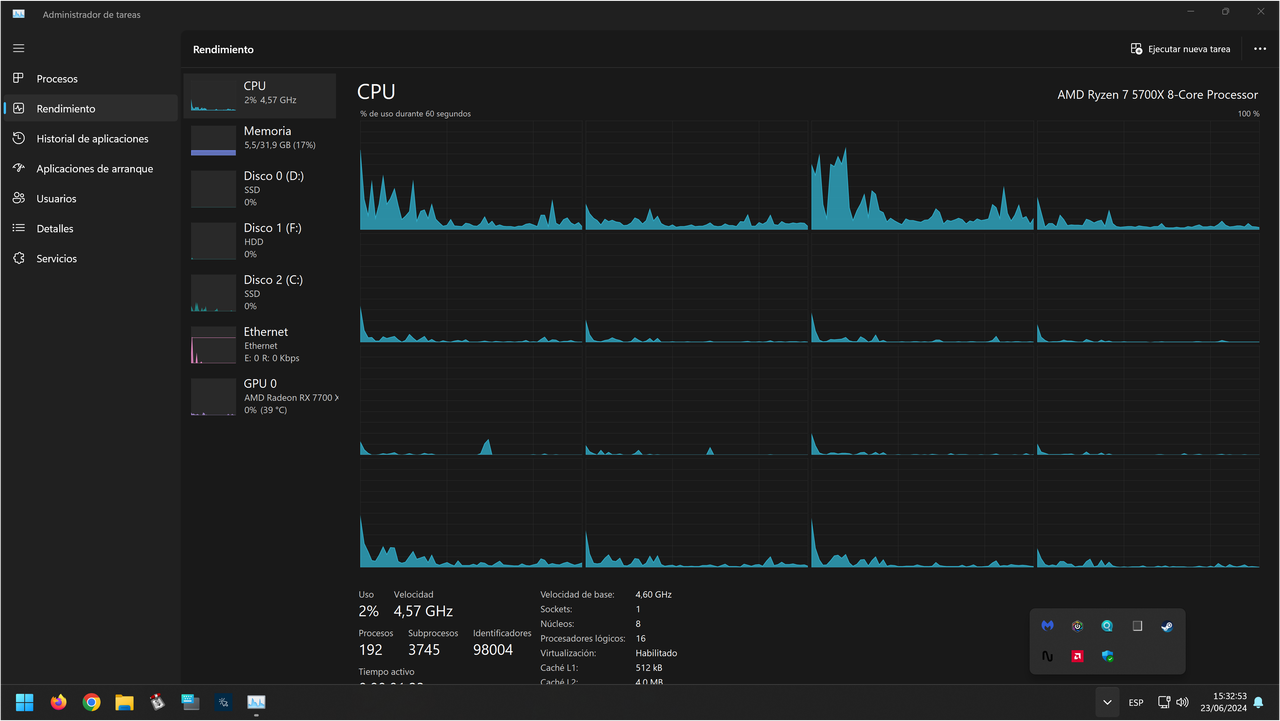Screen dimensions: 1280x721
Task: Open the hamburger navigation menu
Action: [18, 48]
